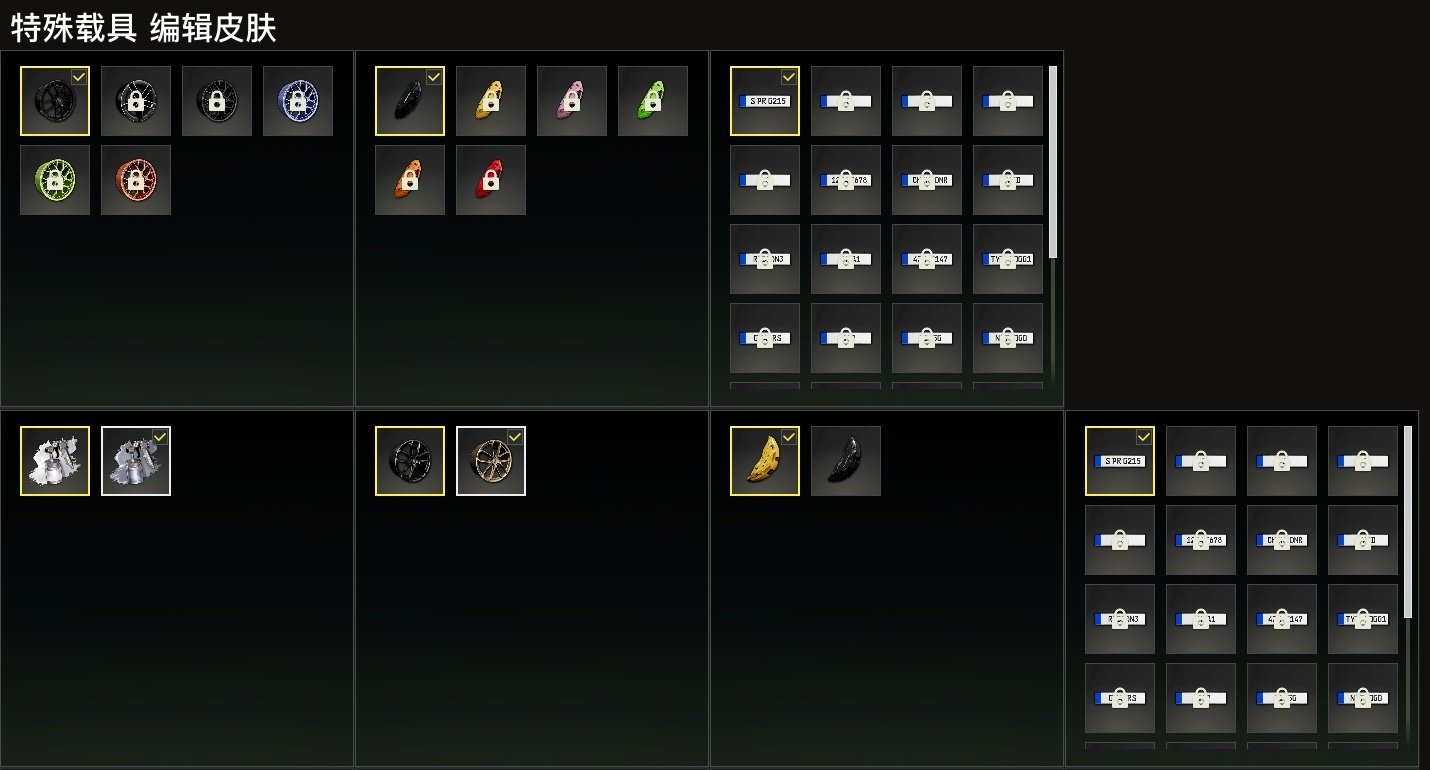Image resolution: width=1430 pixels, height=770 pixels.
Task: Toggle checkmark on the blue-and-black selected wheel
Action: [80, 76]
